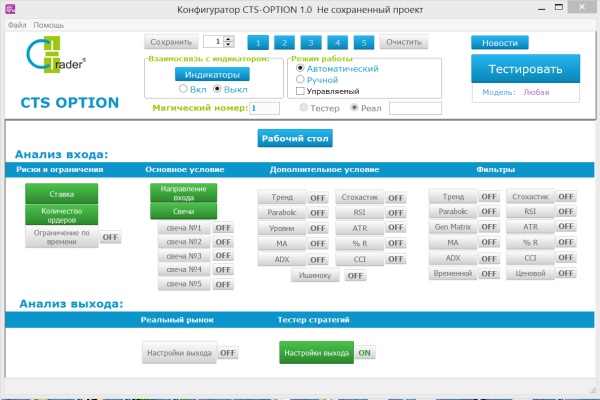Open the Индикаторы settings
Screen dimensions: 600x400
tap(212, 75)
